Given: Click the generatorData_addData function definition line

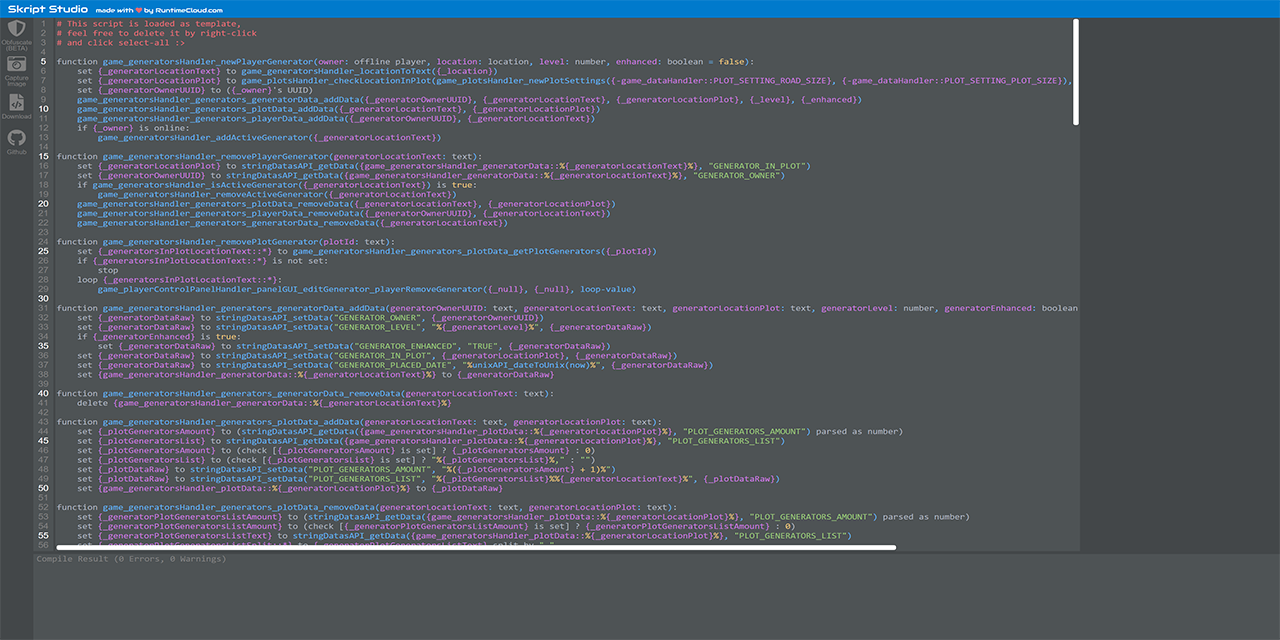Looking at the screenshot, I should pyautogui.click(x=567, y=308).
